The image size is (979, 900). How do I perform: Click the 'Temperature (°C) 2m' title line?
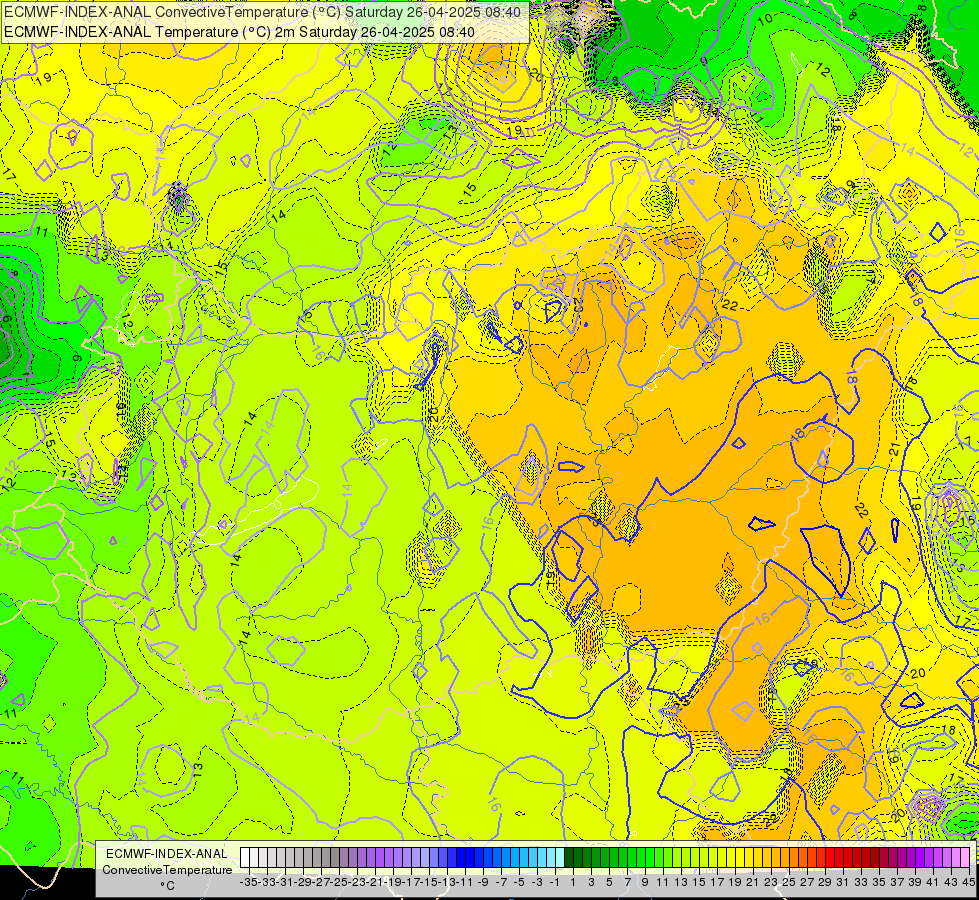(x=239, y=32)
